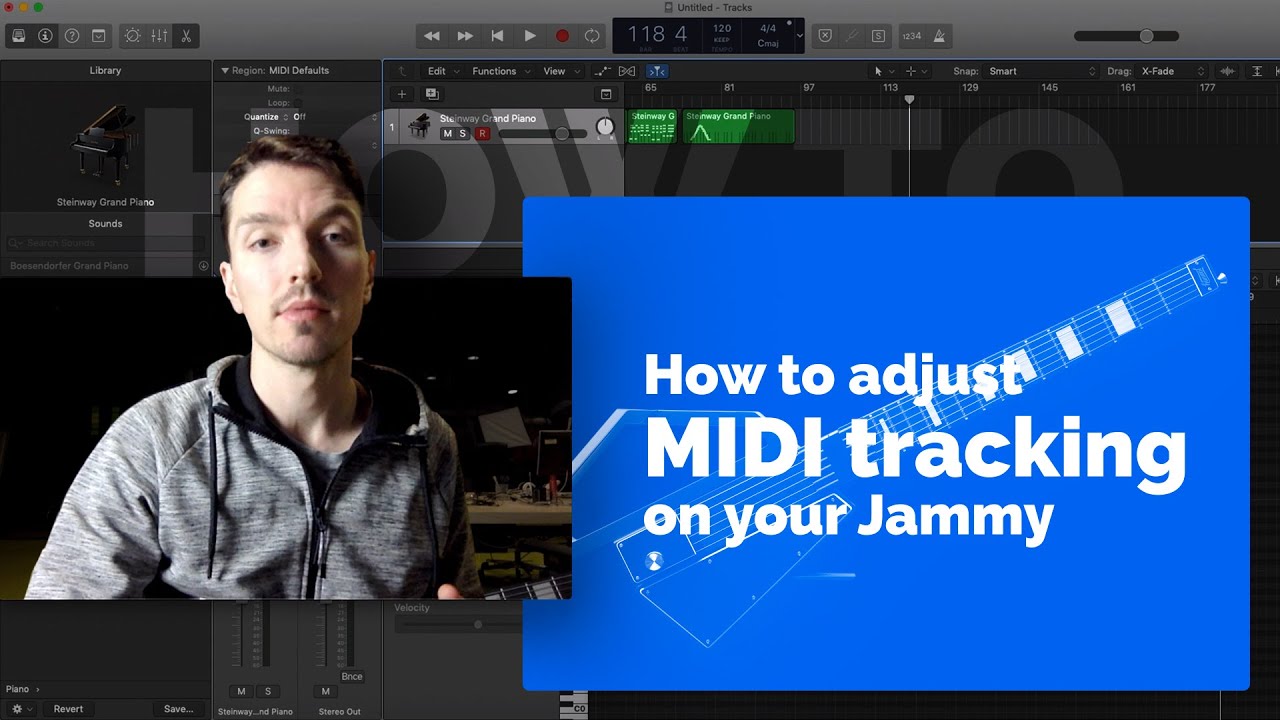The height and width of the screenshot is (720, 1280).
Task: Mute the Steinway Grand Piano track
Action: (447, 134)
